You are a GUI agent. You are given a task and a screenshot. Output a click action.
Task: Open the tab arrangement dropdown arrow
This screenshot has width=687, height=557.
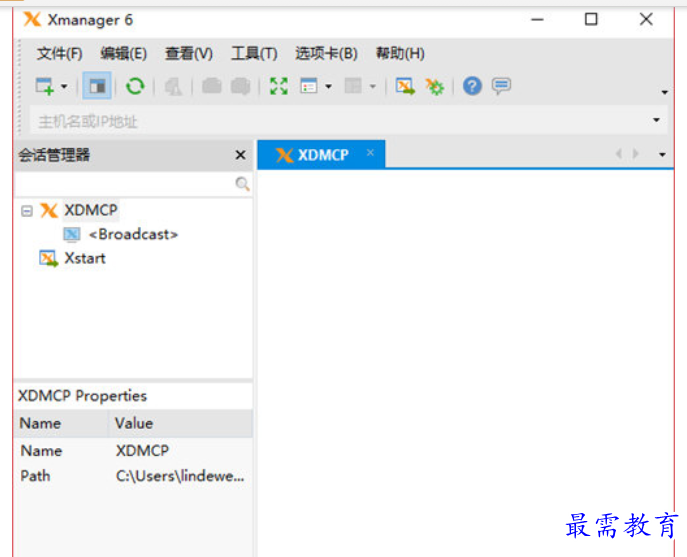[373, 86]
